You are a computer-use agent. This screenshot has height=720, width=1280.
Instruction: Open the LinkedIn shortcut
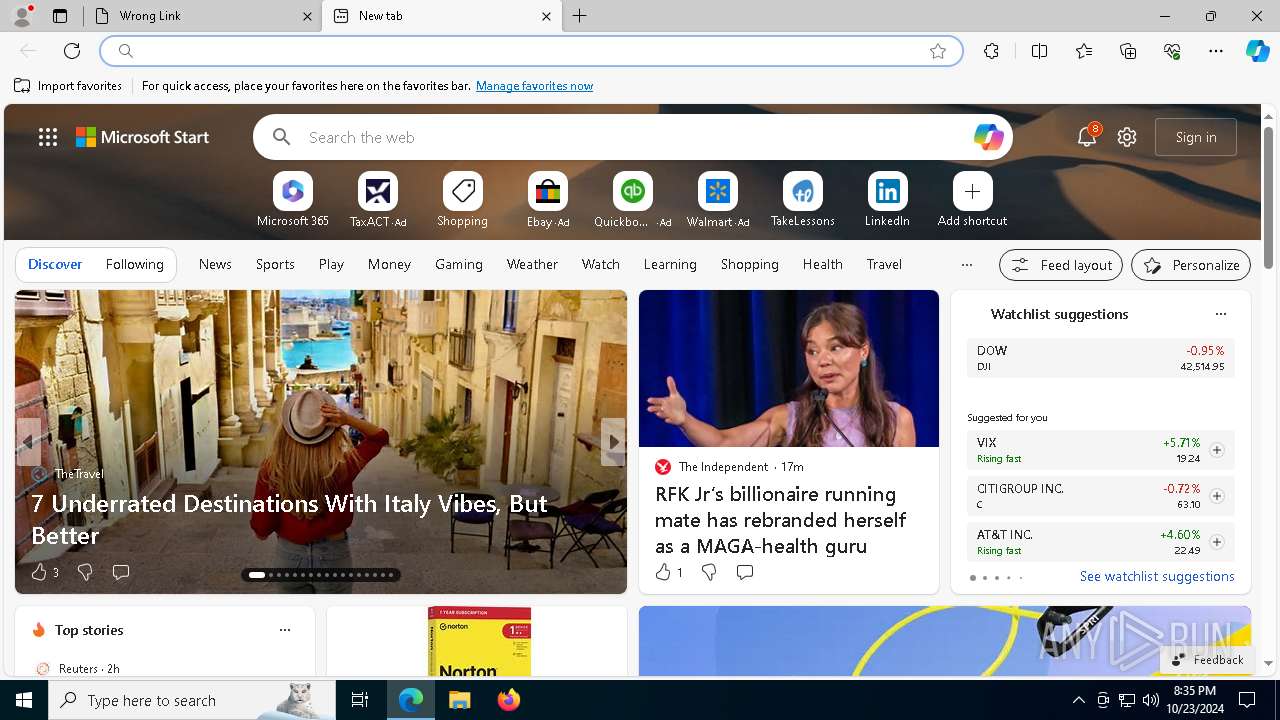coord(887,200)
